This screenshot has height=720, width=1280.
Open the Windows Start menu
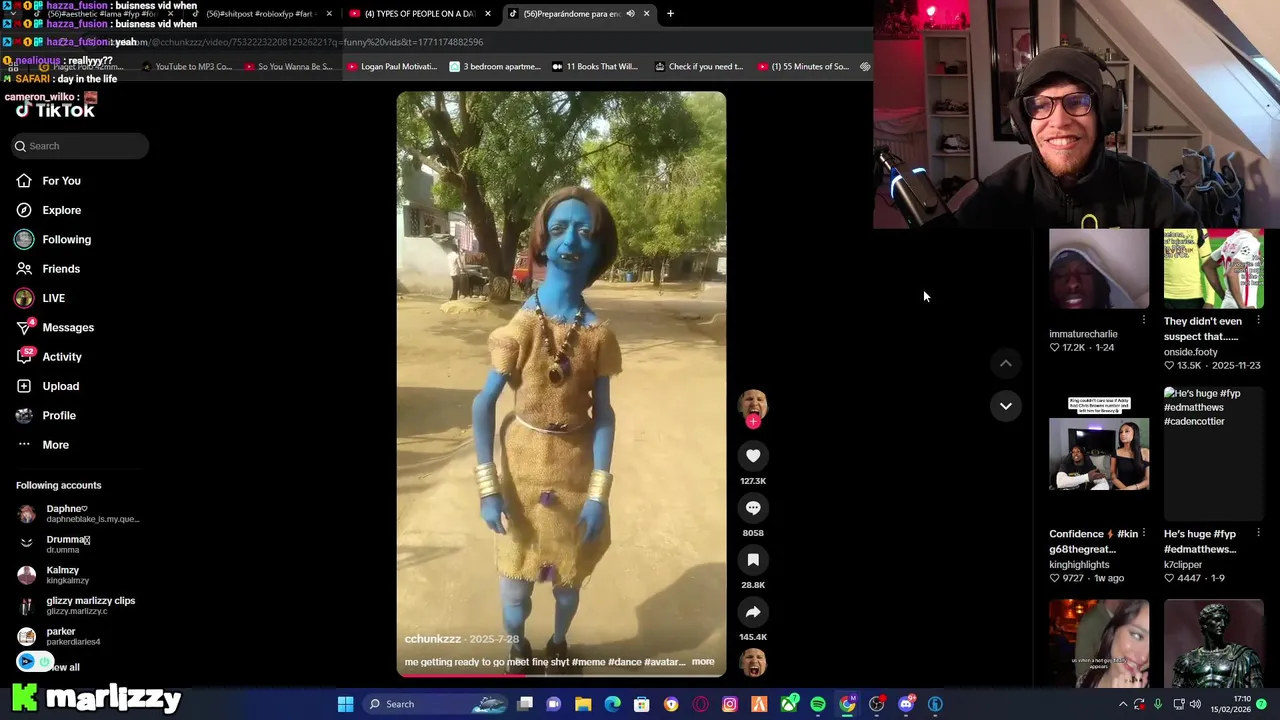[x=345, y=704]
